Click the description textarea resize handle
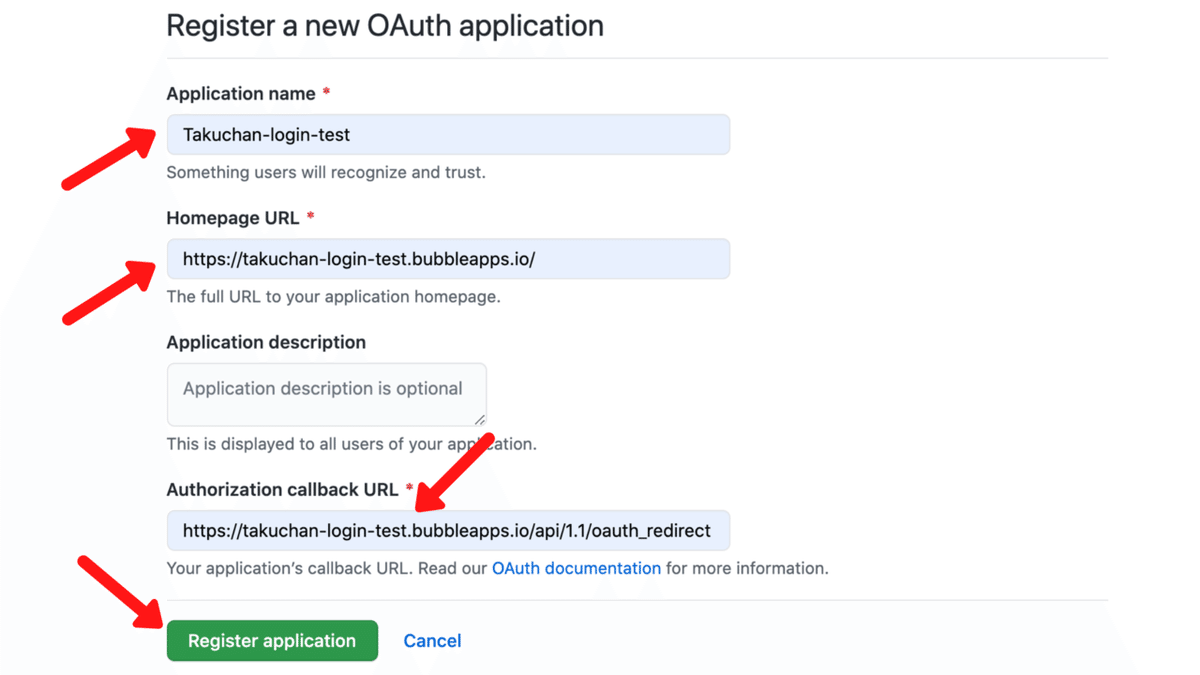 pyautogui.click(x=480, y=420)
